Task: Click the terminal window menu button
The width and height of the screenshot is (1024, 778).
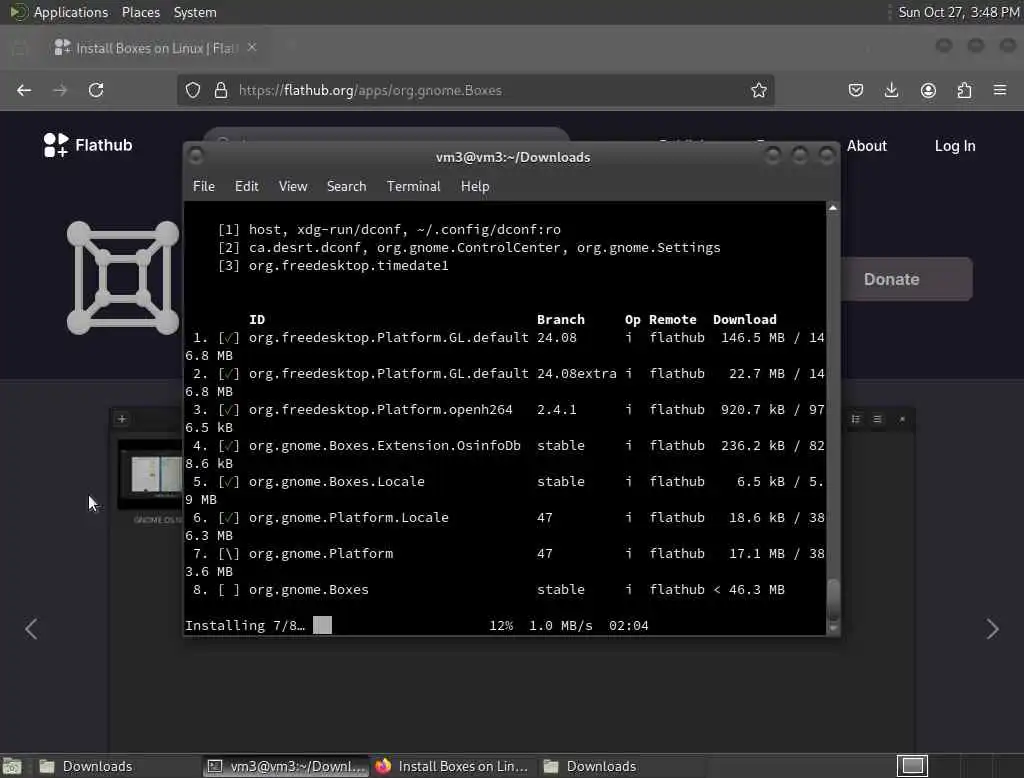Action: click(x=195, y=155)
